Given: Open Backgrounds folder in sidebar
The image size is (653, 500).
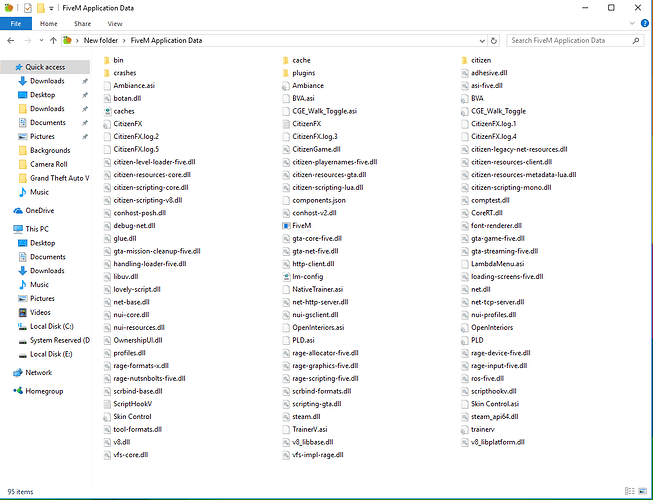Looking at the screenshot, I should pyautogui.click(x=50, y=150).
